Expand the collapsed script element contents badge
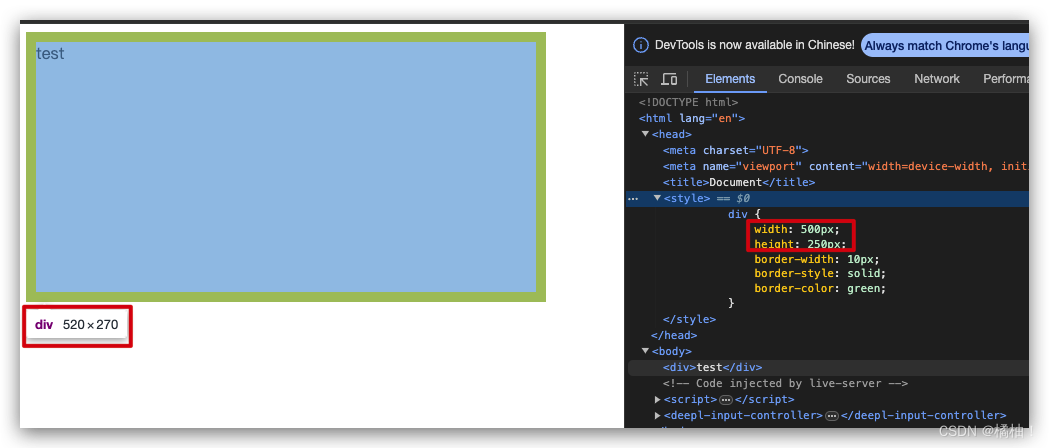 [726, 399]
